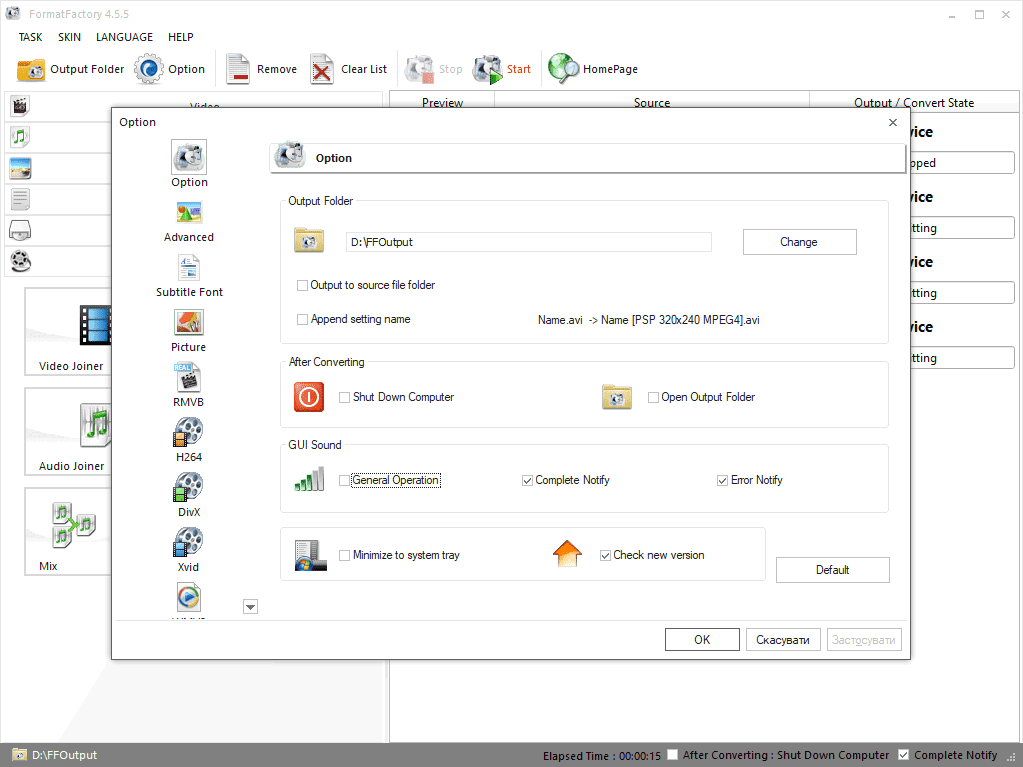Toggle status bar Shut Down Computer checkbox

672,755
